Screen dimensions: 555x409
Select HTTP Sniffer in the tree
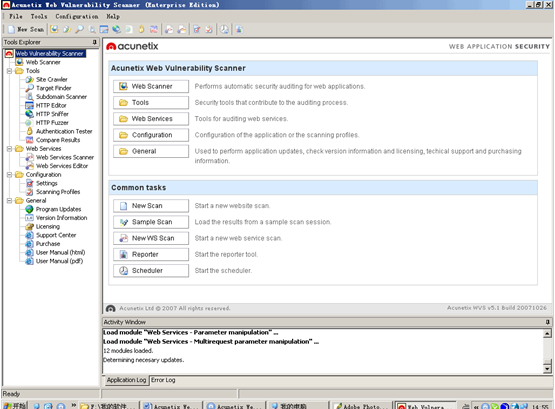click(52, 114)
